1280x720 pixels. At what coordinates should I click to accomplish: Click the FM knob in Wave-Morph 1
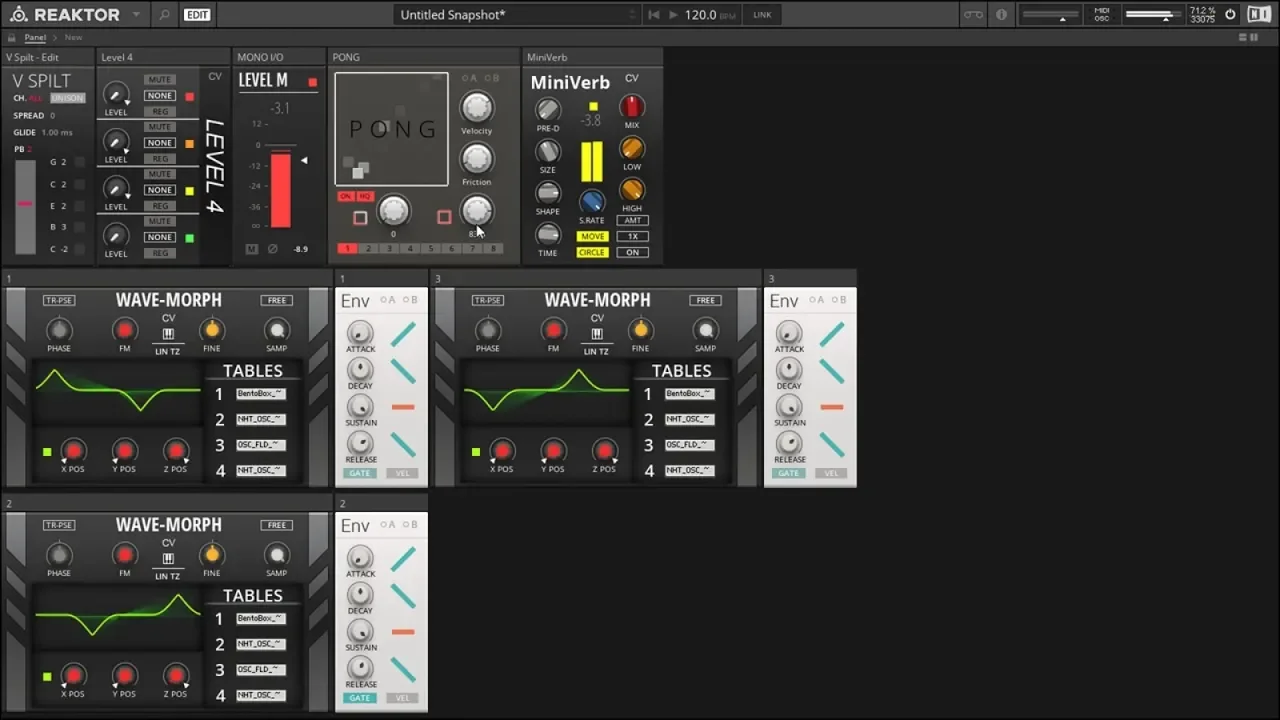point(124,330)
